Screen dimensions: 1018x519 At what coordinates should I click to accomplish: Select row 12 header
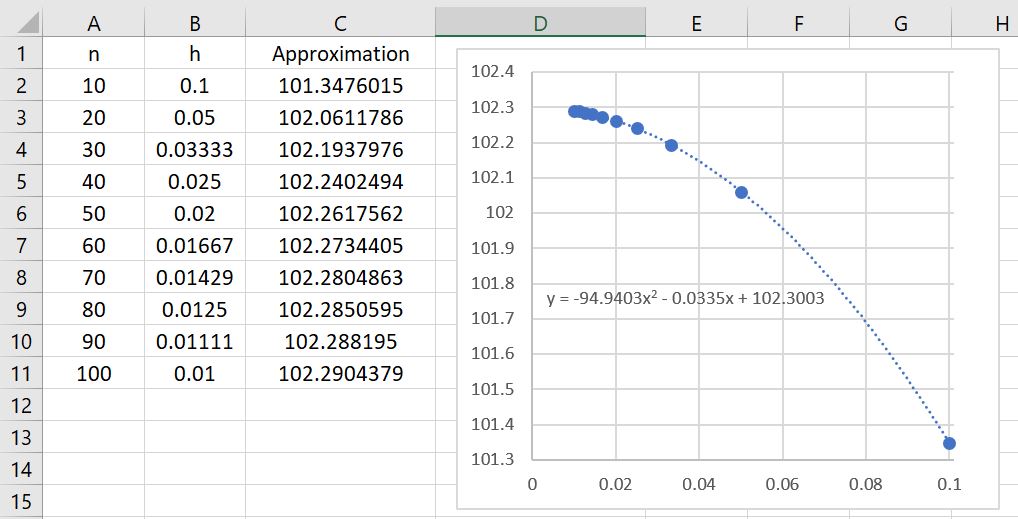click(x=22, y=406)
